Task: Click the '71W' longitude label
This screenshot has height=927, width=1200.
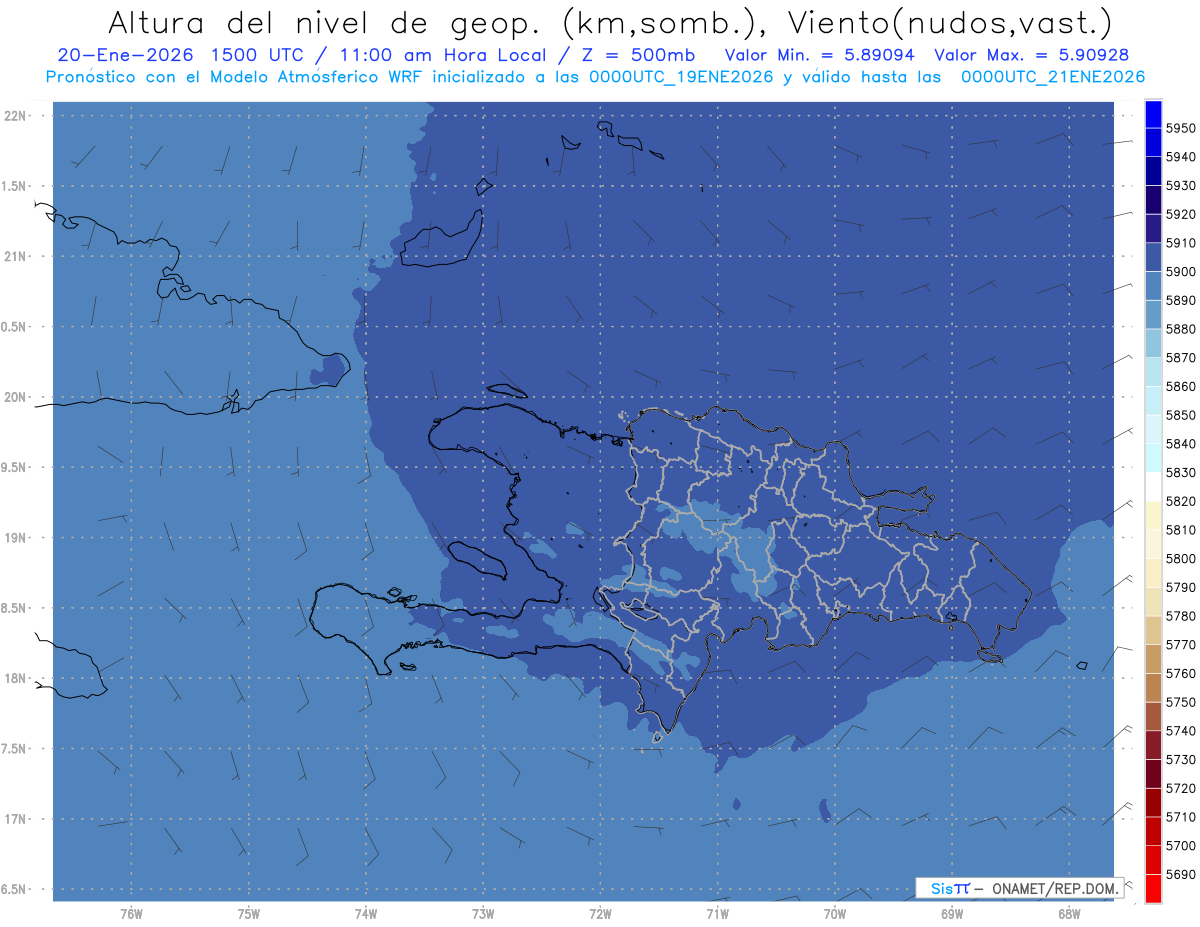Action: 717,914
